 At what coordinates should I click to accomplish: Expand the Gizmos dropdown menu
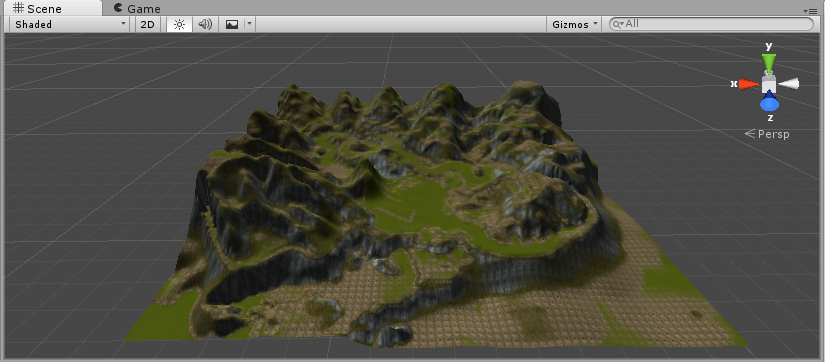coord(575,24)
